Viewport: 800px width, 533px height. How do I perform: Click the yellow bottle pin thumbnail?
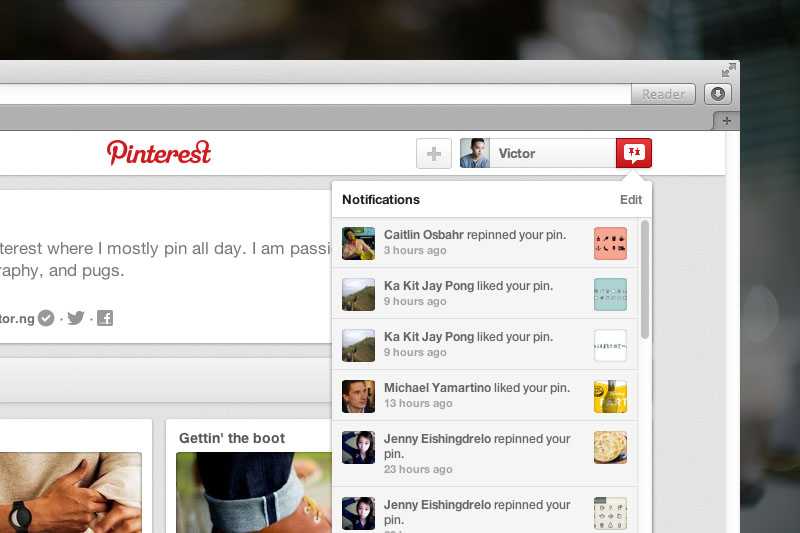[610, 396]
